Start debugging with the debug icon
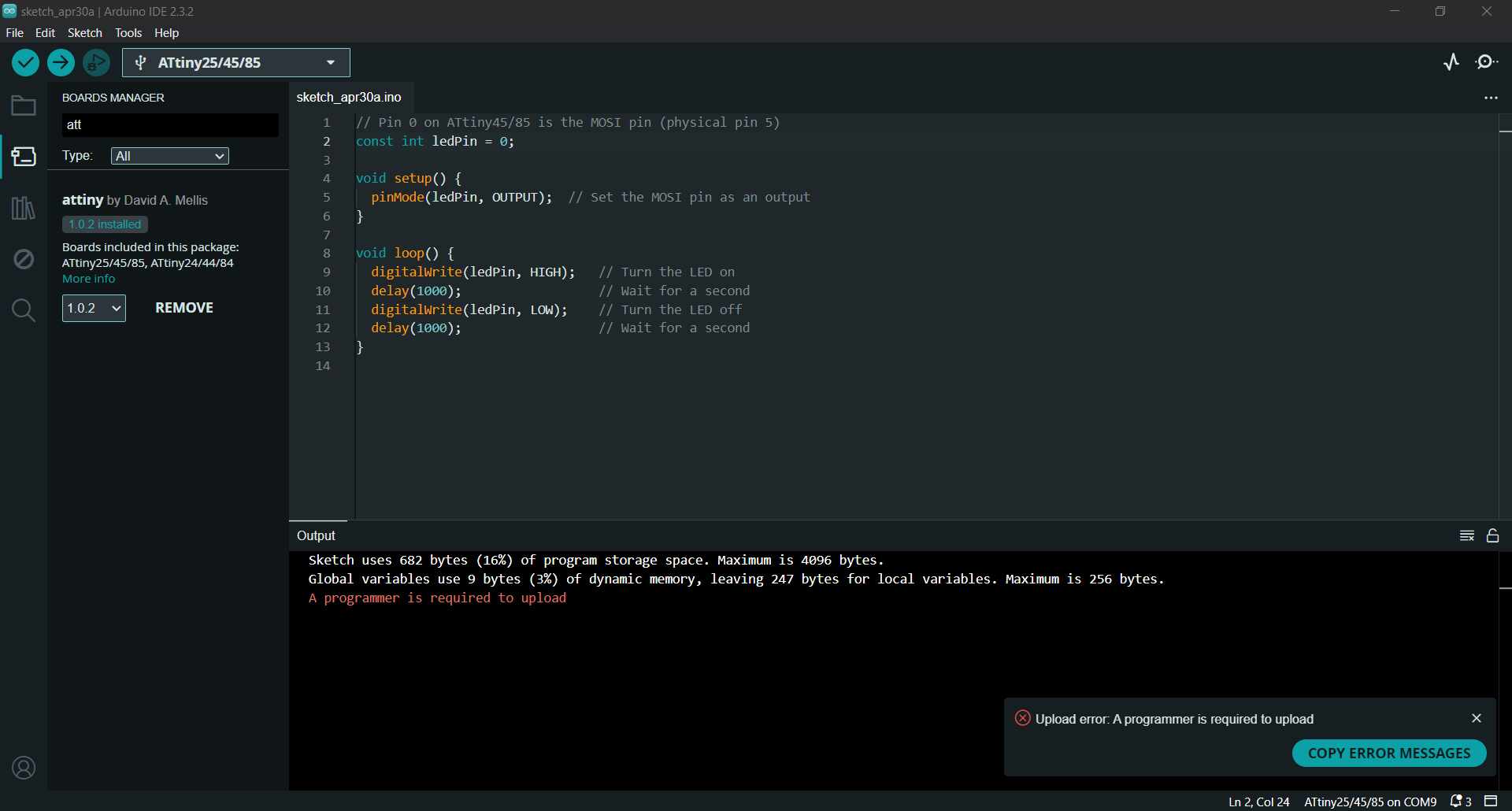The image size is (1512, 811). [x=96, y=62]
